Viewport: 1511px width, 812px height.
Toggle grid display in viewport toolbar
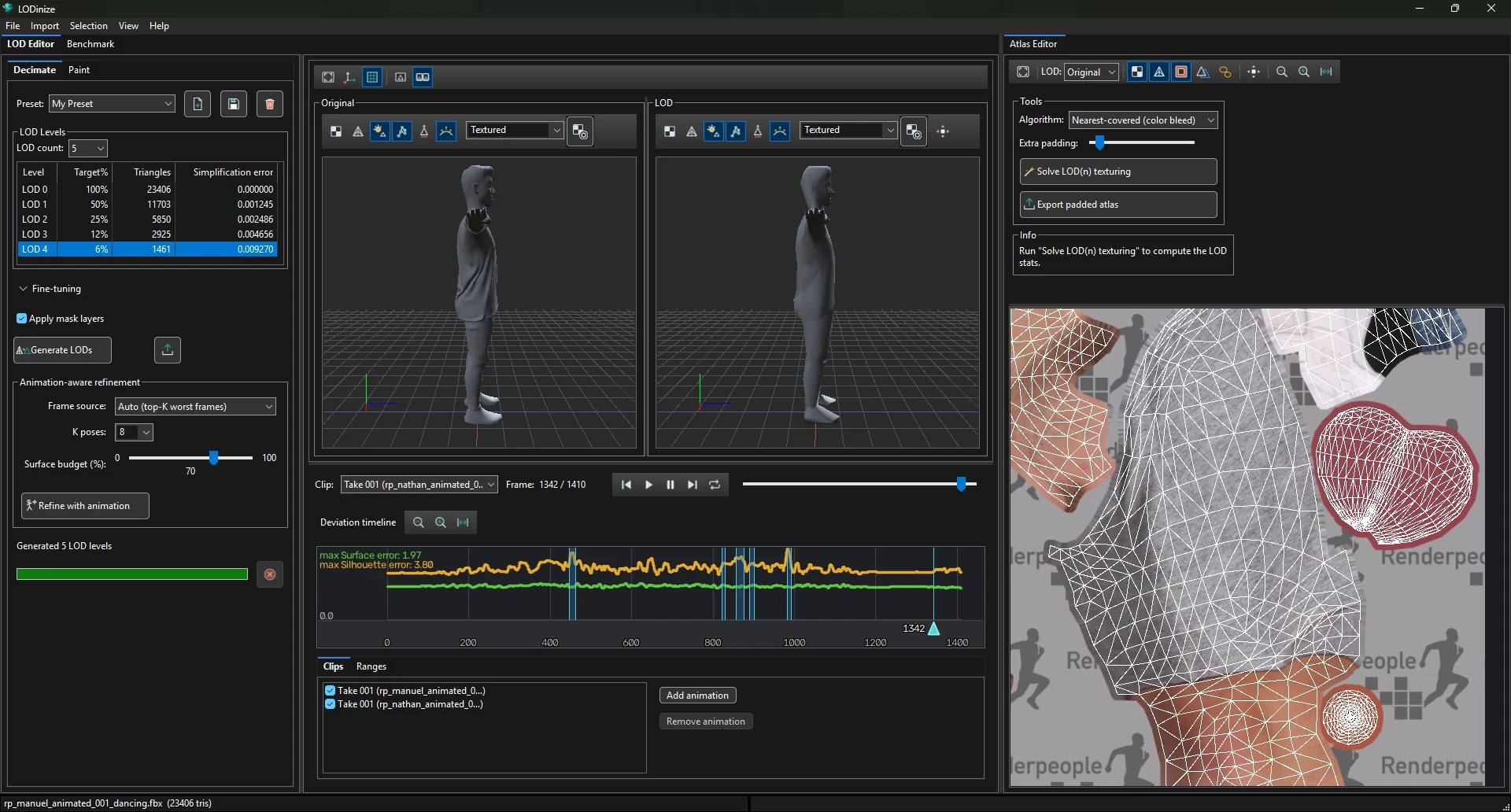[x=372, y=77]
